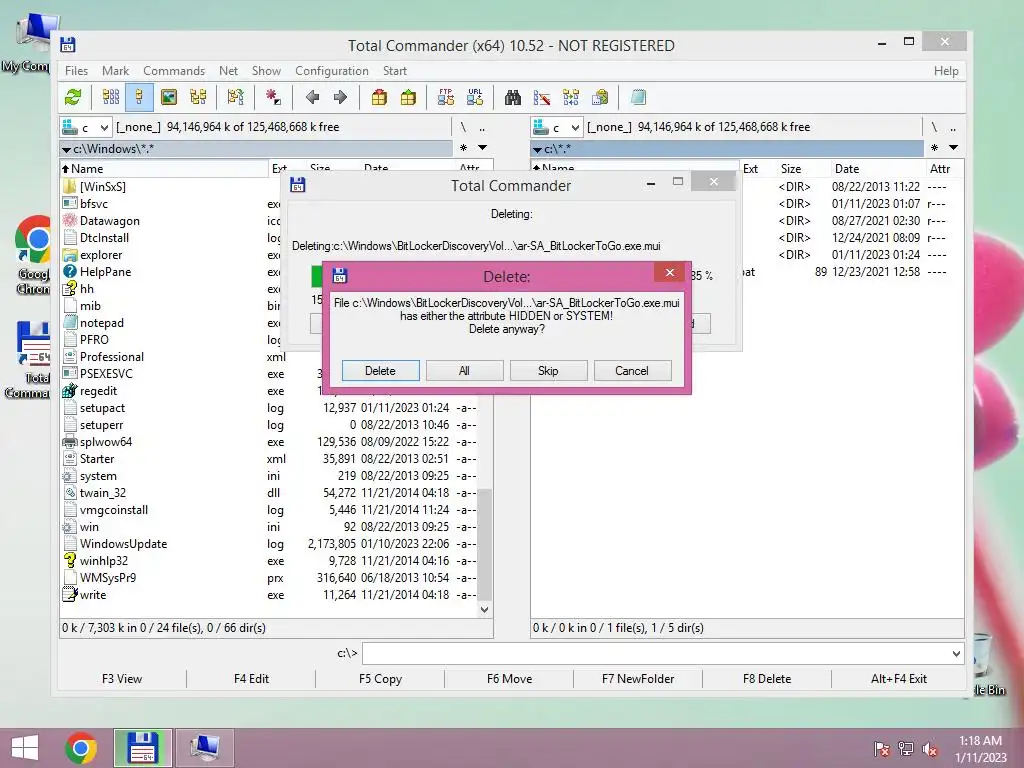The image size is (1024, 768).
Task: Open the Configuration menu
Action: [332, 71]
